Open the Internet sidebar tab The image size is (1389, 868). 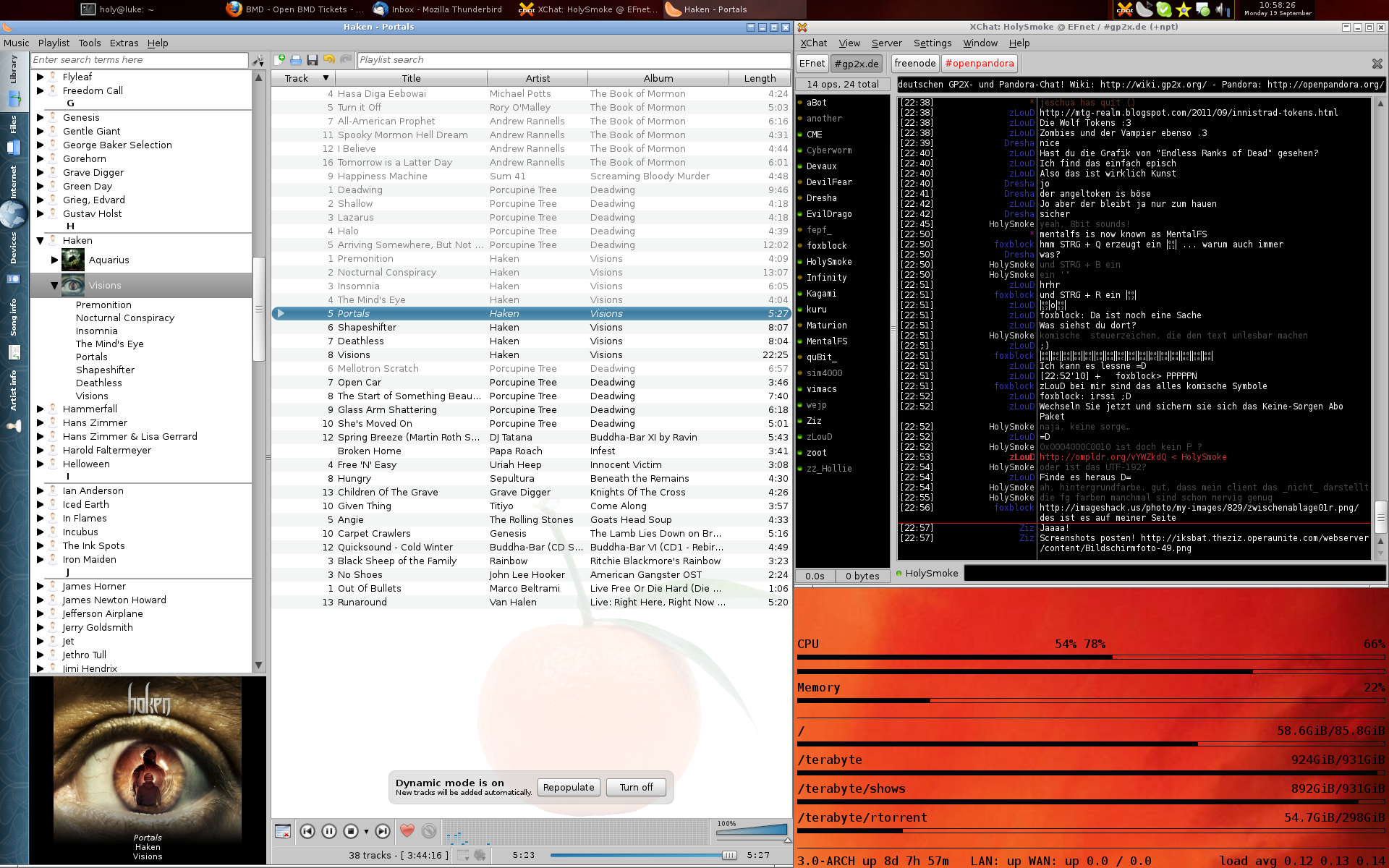[x=14, y=195]
